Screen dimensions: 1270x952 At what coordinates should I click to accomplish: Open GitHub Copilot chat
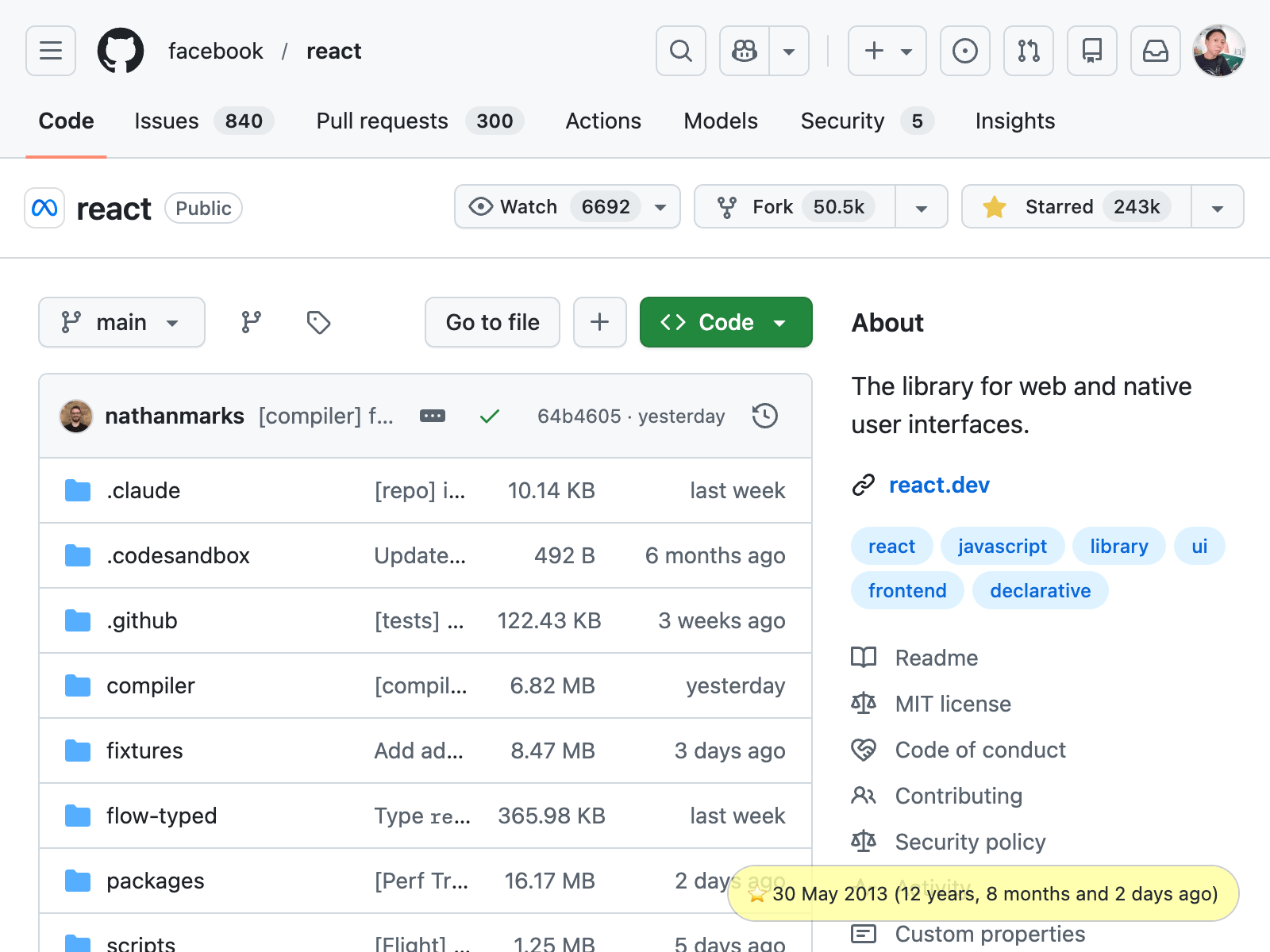pos(744,51)
